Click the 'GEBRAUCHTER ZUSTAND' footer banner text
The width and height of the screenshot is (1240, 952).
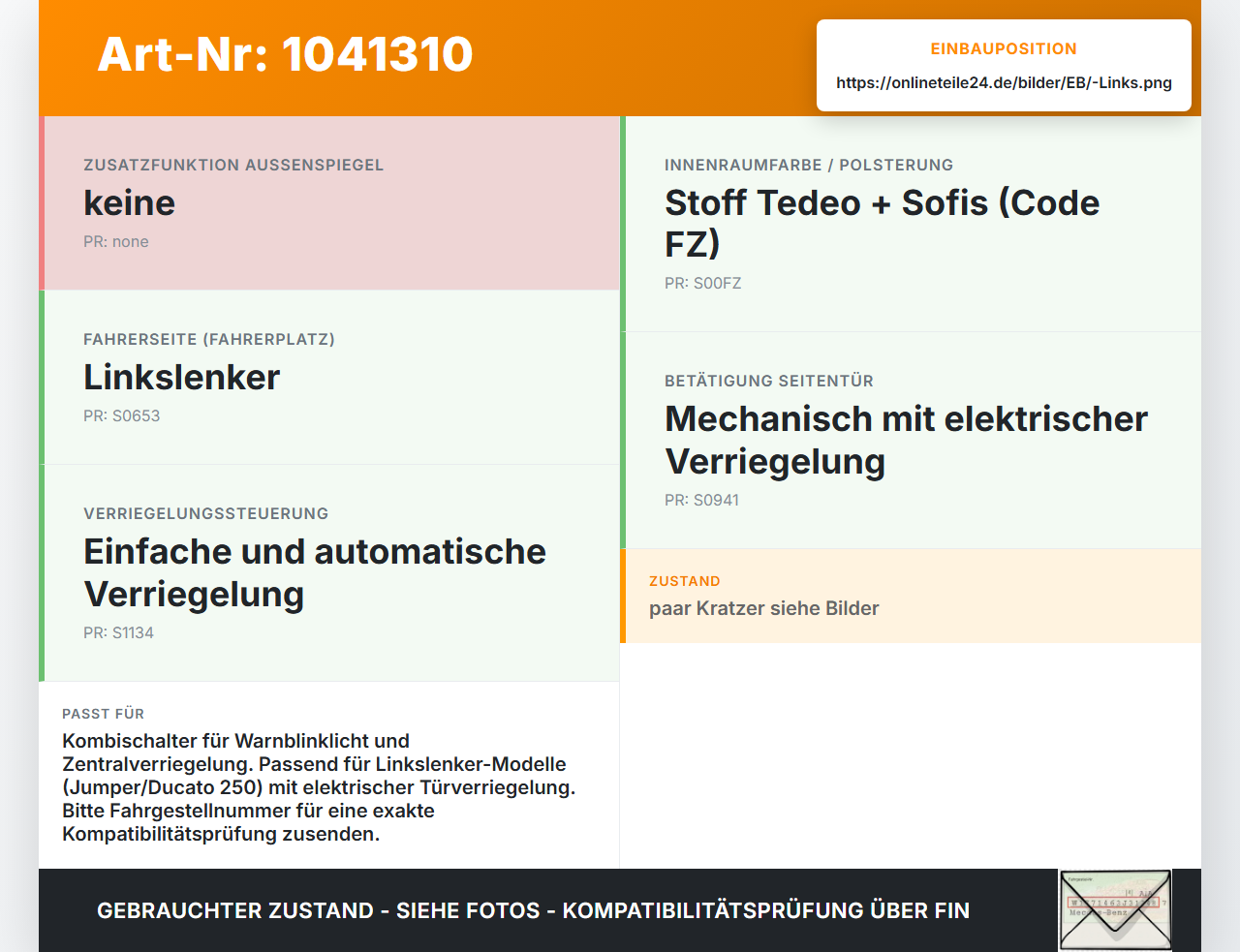tap(533, 910)
